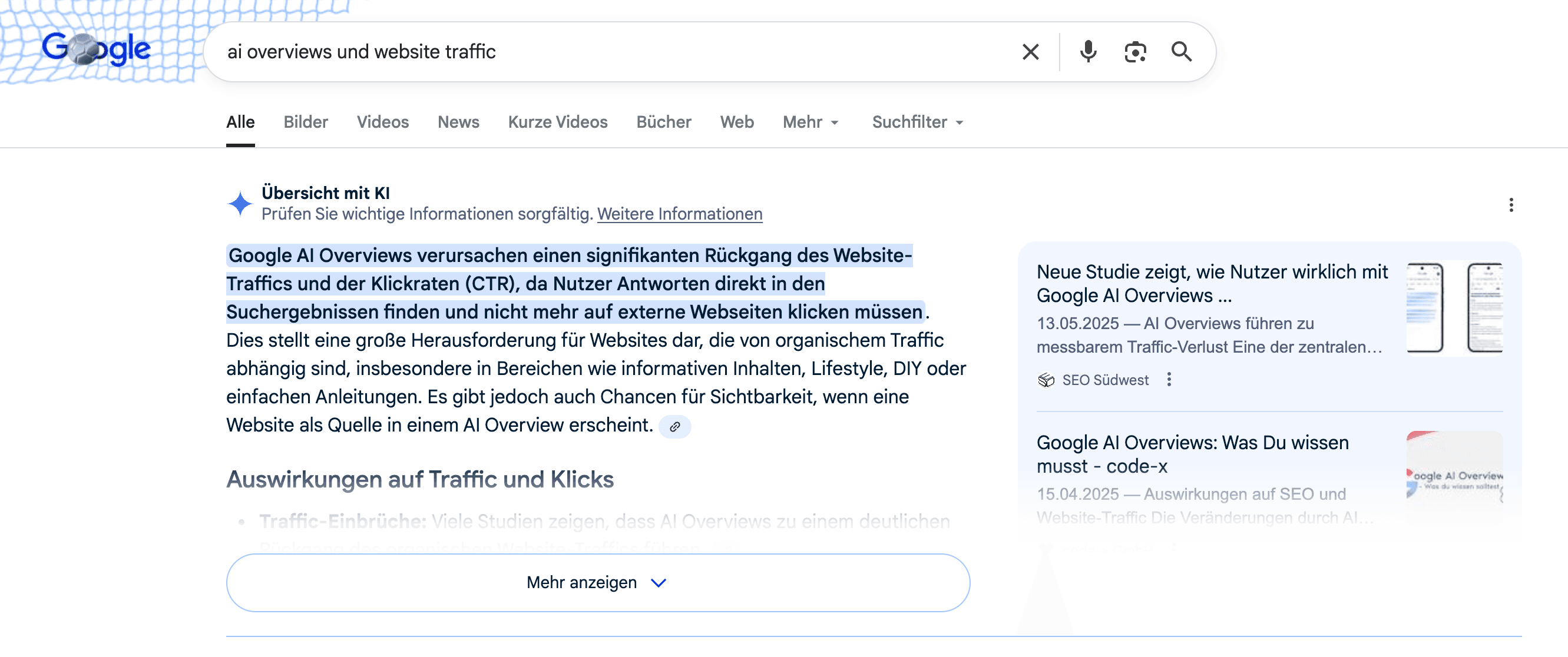Screen dimensions: 1568x657
Task: Click the phone mockups article thumbnail
Action: [x=1454, y=307]
